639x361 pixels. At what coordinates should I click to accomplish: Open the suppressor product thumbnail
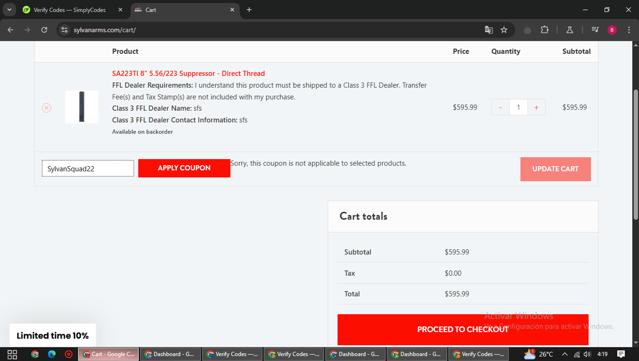pos(82,107)
